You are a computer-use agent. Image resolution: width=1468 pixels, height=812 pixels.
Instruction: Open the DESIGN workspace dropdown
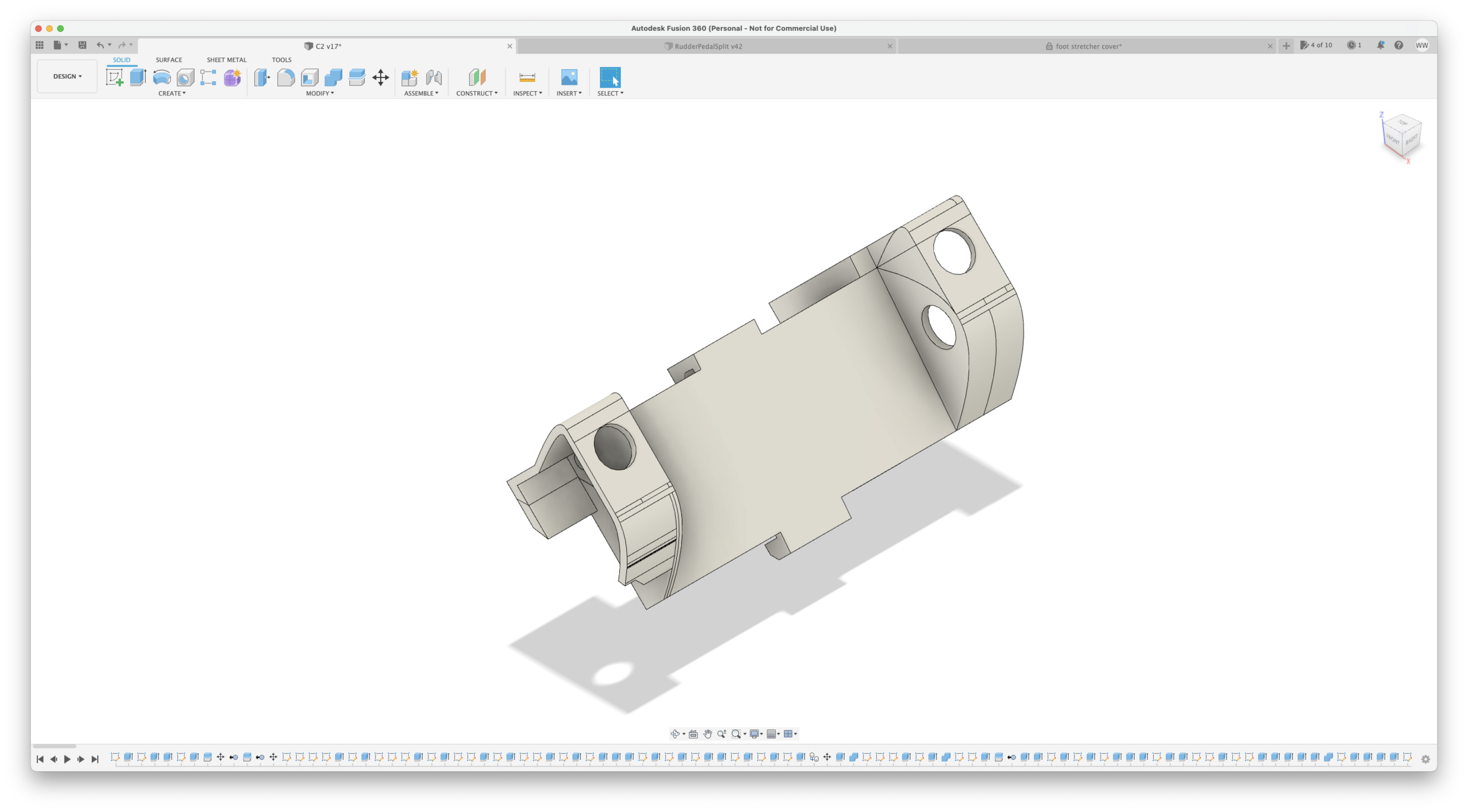[x=67, y=76]
